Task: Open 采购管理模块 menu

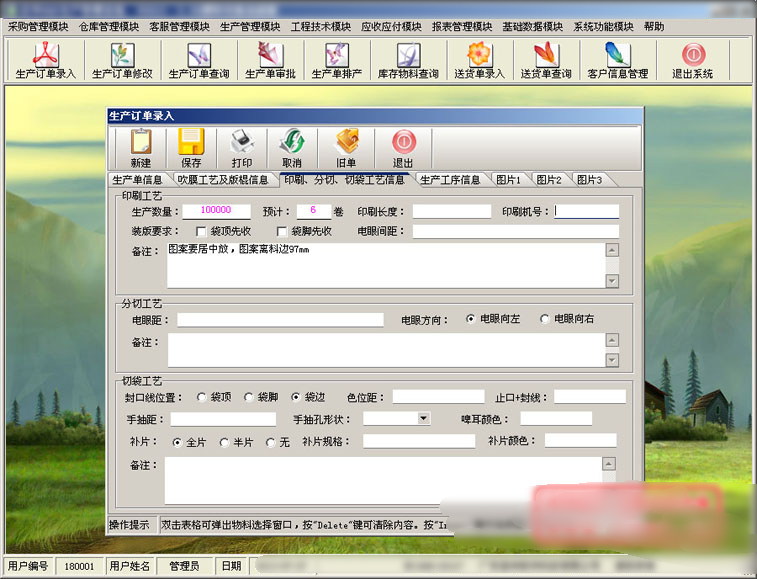Action: pos(38,27)
